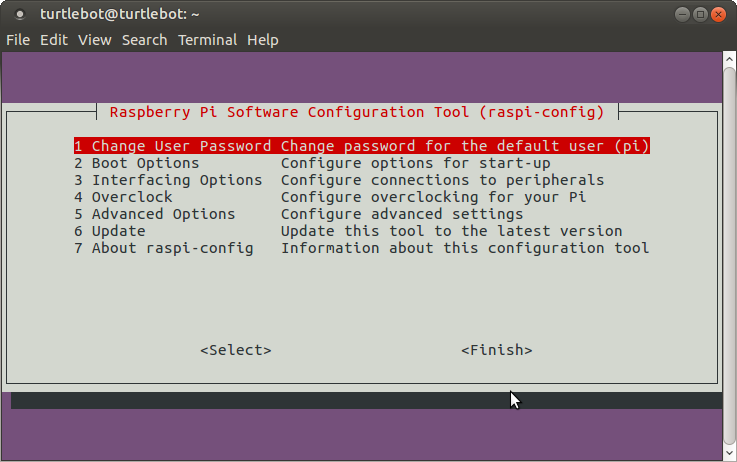Choose the Boot Options entry
Viewport: 737px width, 462px height.
[145, 163]
